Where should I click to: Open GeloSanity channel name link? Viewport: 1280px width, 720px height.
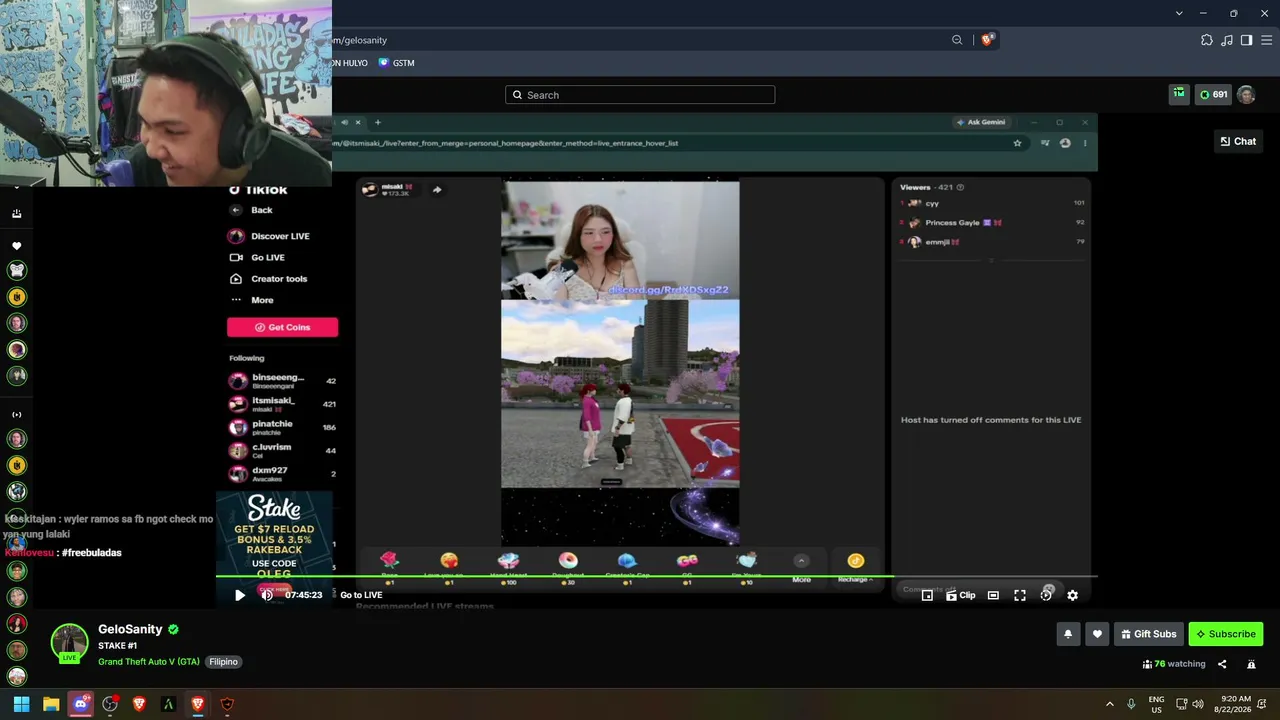tap(130, 629)
